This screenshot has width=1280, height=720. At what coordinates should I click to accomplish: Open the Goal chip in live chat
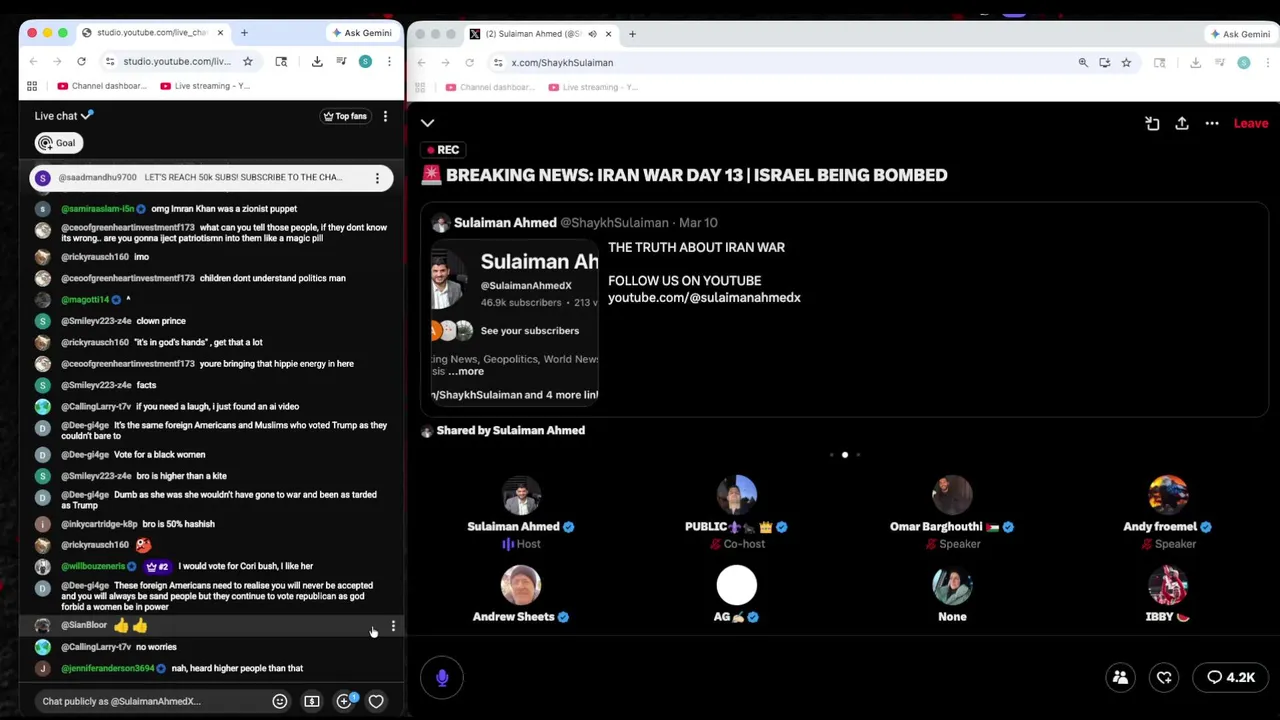pyautogui.click(x=57, y=143)
